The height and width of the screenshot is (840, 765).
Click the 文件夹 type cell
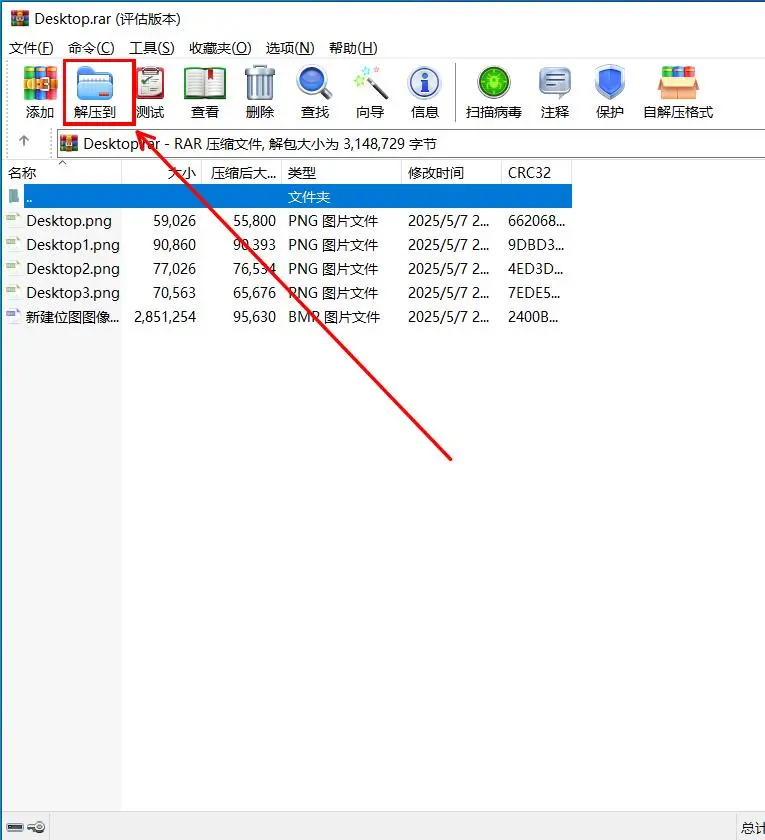(x=309, y=197)
